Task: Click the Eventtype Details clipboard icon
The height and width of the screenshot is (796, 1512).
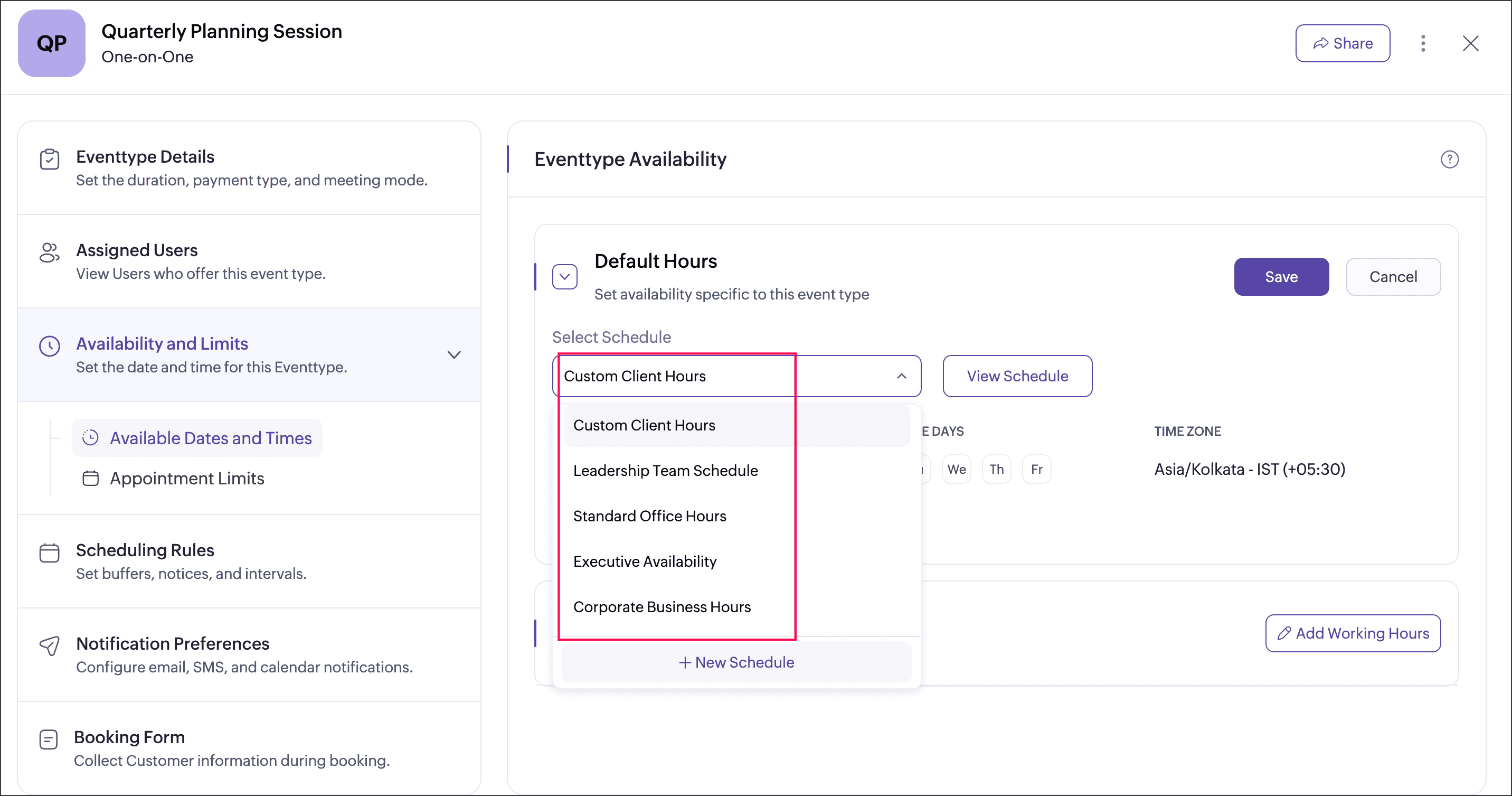Action: 49,159
